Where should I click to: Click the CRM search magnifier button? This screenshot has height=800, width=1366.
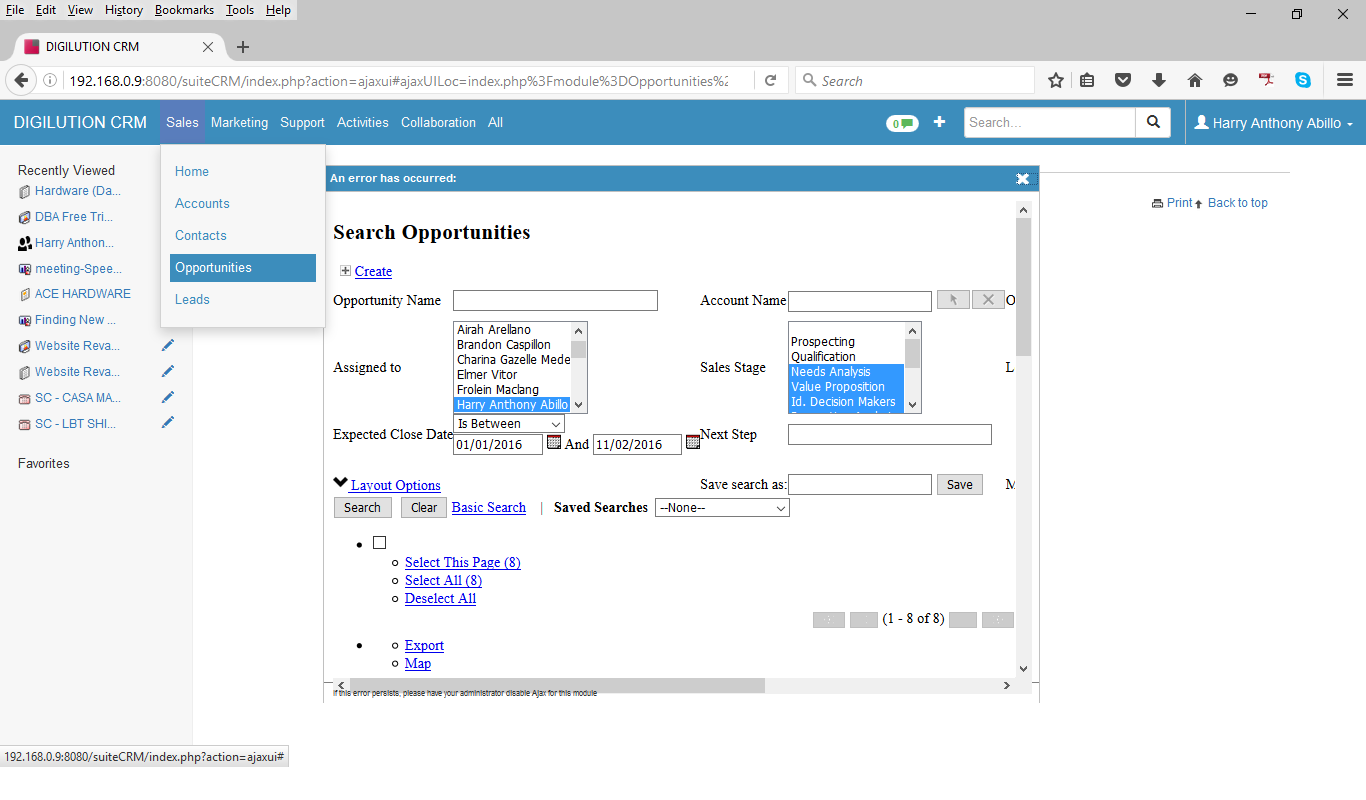point(1153,122)
